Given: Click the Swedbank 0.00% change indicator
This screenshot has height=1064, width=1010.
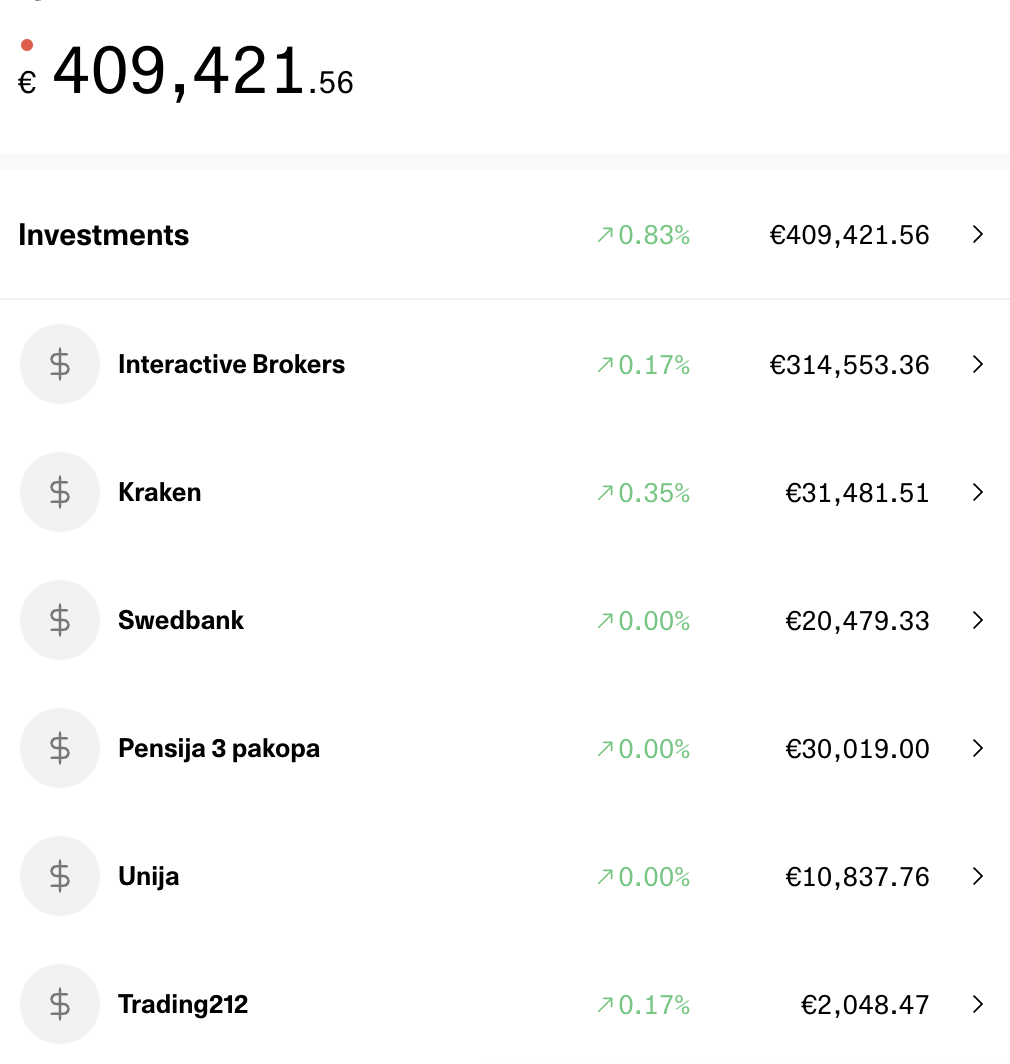Looking at the screenshot, I should point(643,621).
